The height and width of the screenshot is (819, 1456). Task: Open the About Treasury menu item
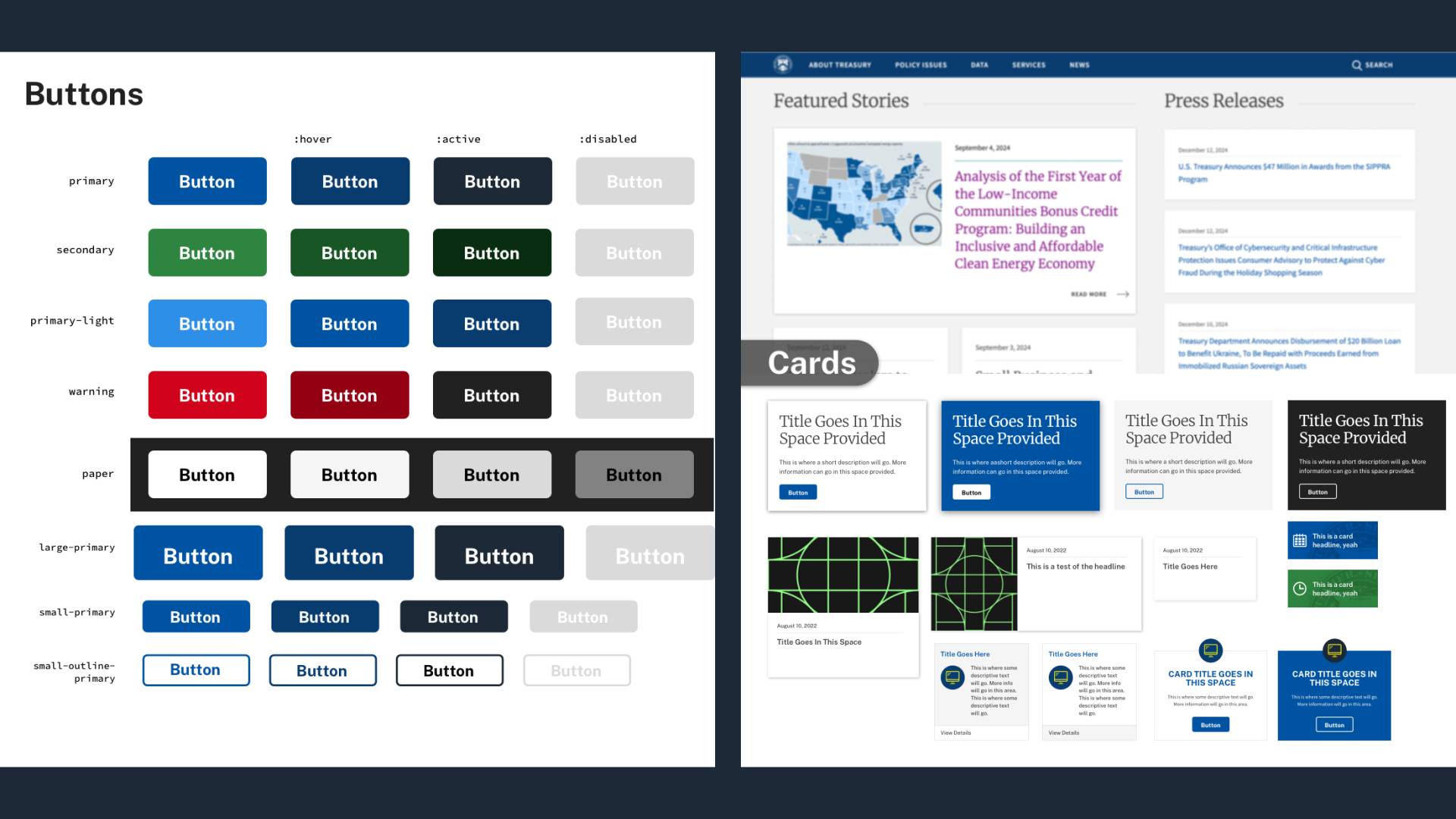pos(838,64)
